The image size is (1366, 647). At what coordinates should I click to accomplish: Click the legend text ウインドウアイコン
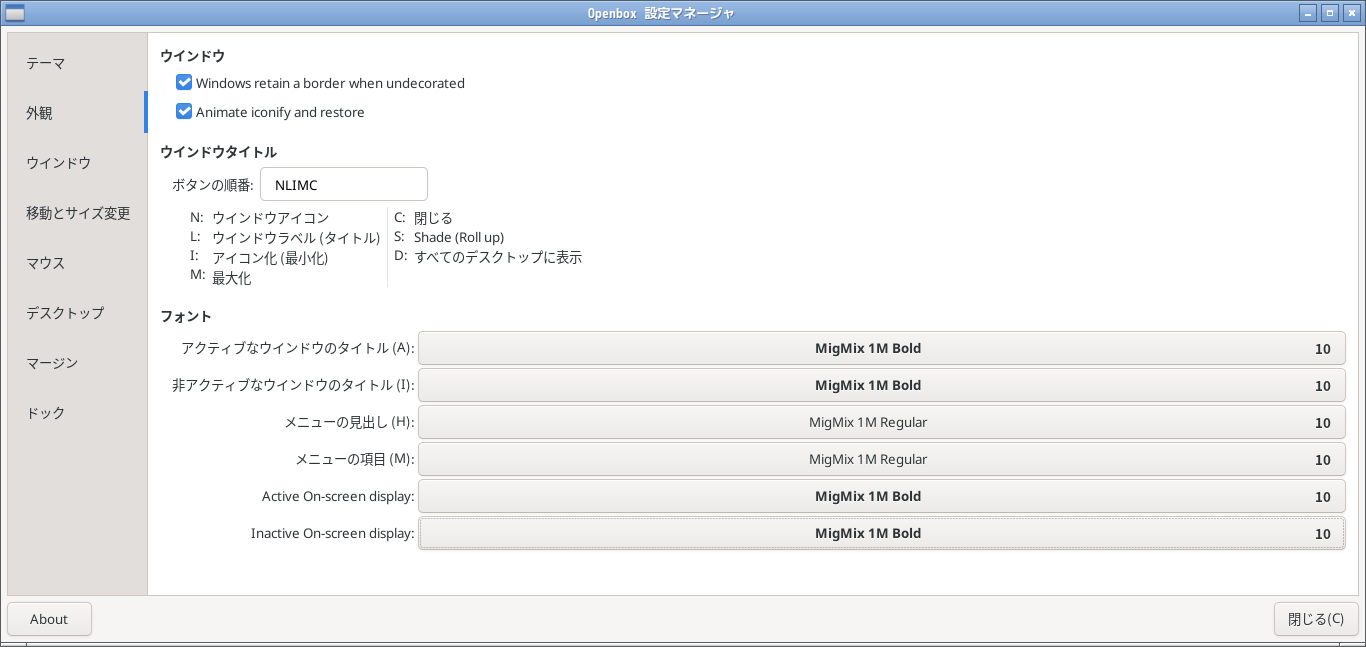coord(270,217)
